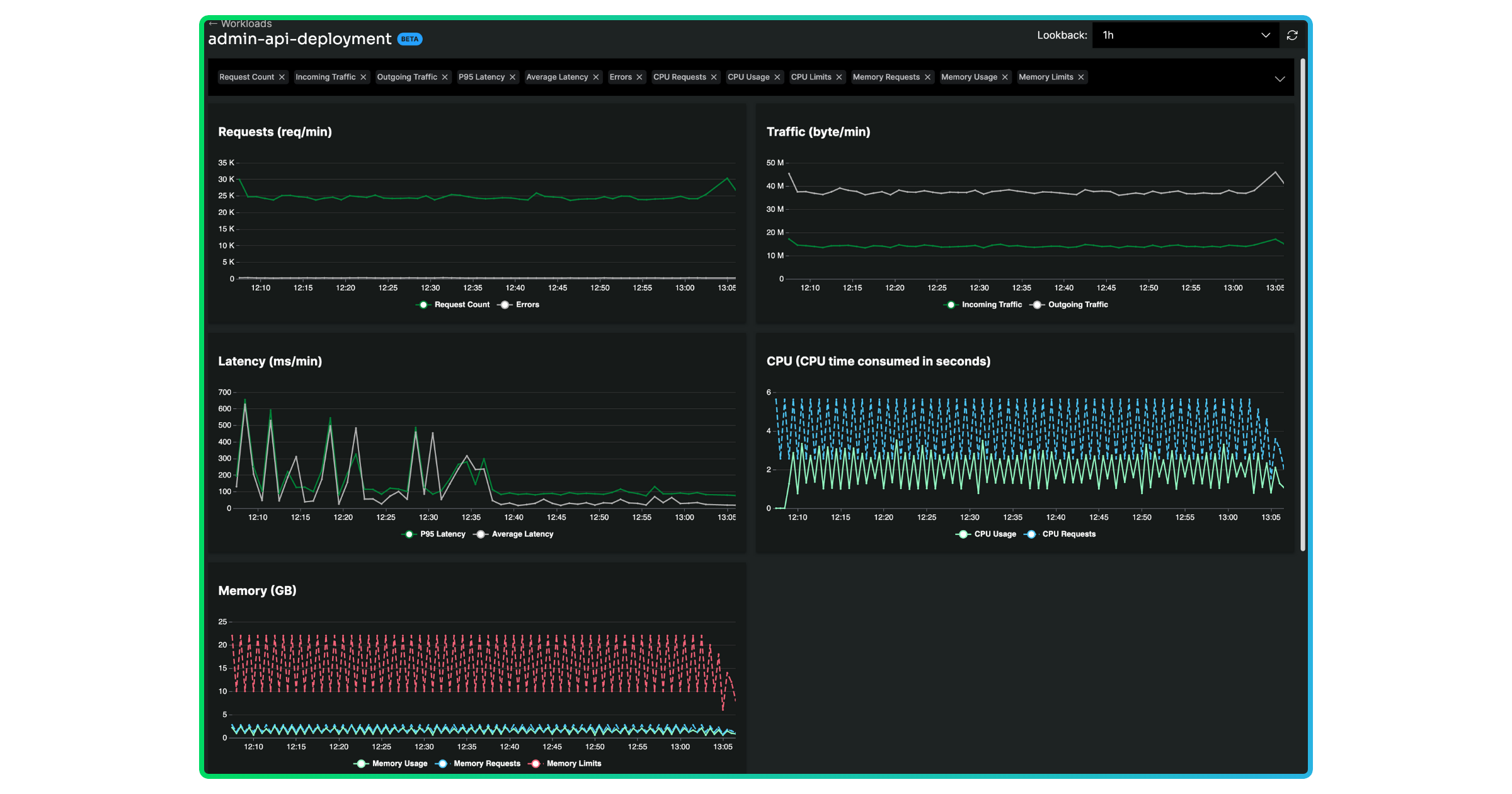Remove the Outgoing Traffic tag

coord(445,77)
